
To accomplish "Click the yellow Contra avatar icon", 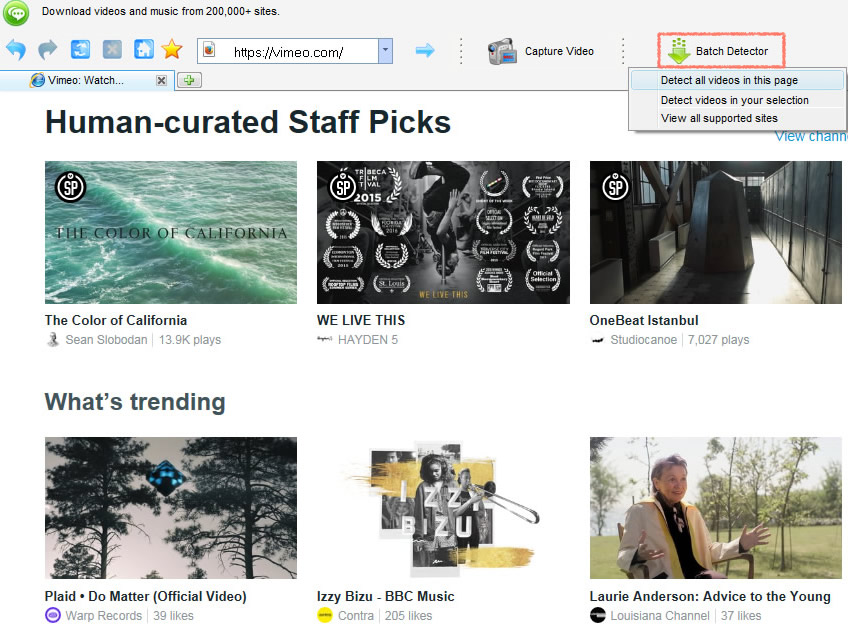I will pos(324,616).
